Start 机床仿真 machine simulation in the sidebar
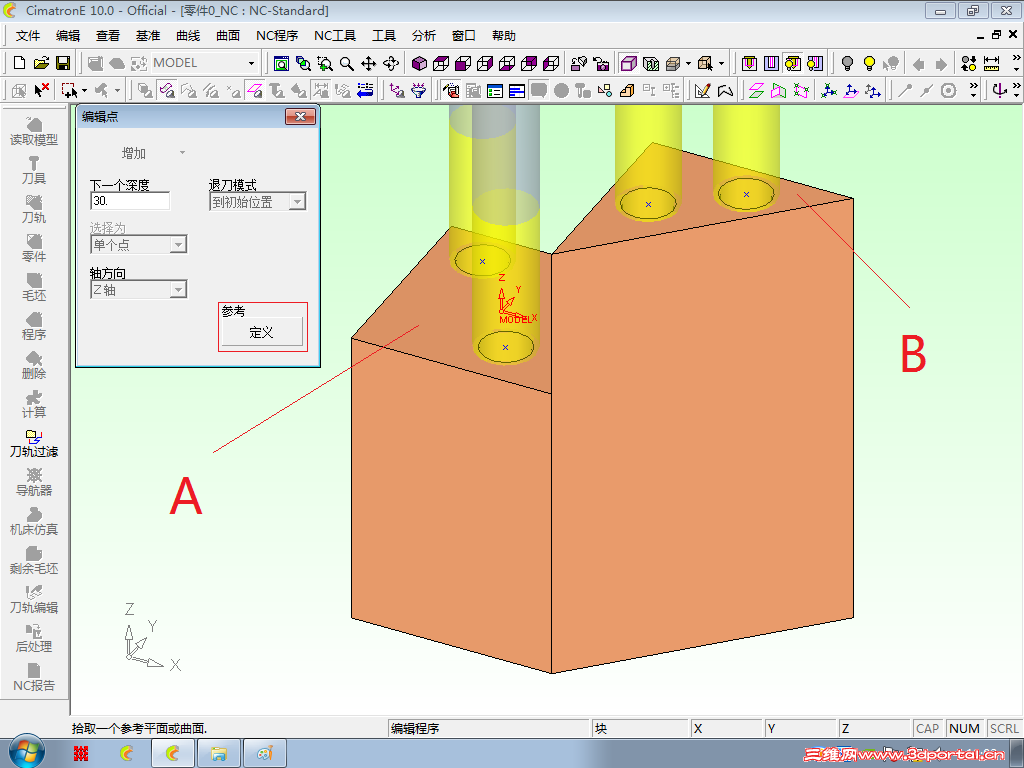 (34, 522)
